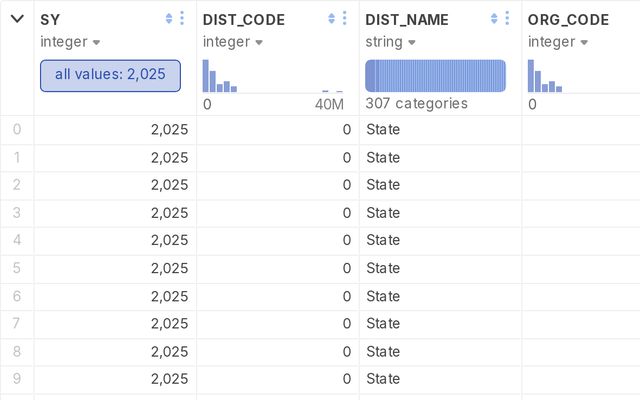This screenshot has width=640, height=400.
Task: Open the SY column options menu
Action: (181, 19)
